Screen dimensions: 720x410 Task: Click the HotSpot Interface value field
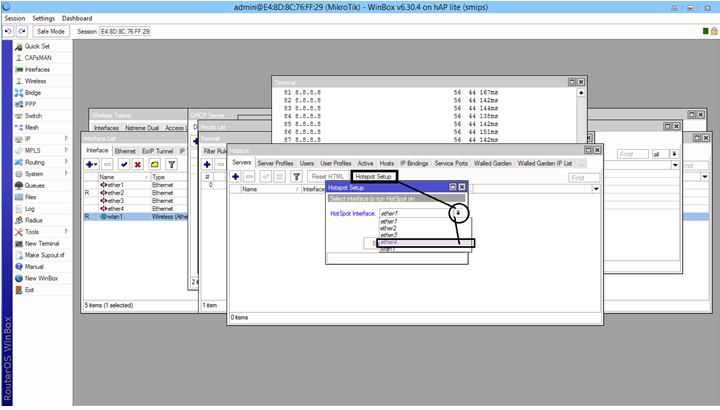(416, 213)
